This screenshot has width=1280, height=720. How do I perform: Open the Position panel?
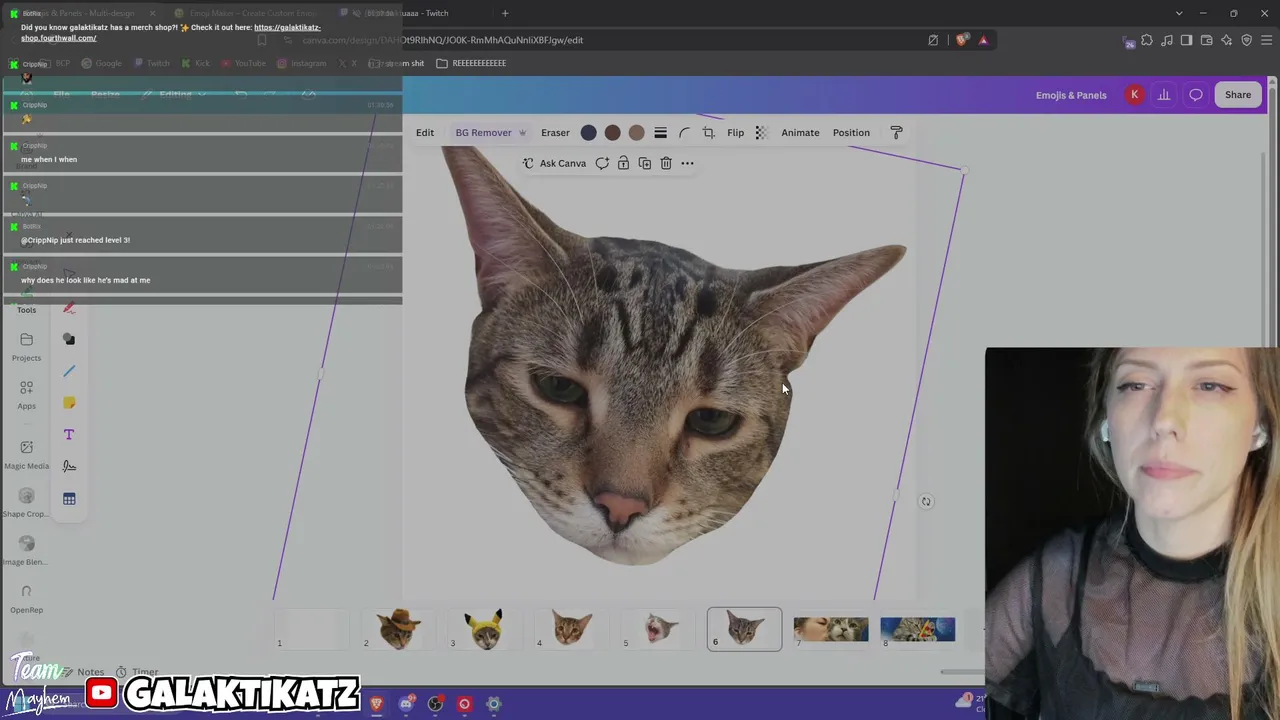coord(851,132)
